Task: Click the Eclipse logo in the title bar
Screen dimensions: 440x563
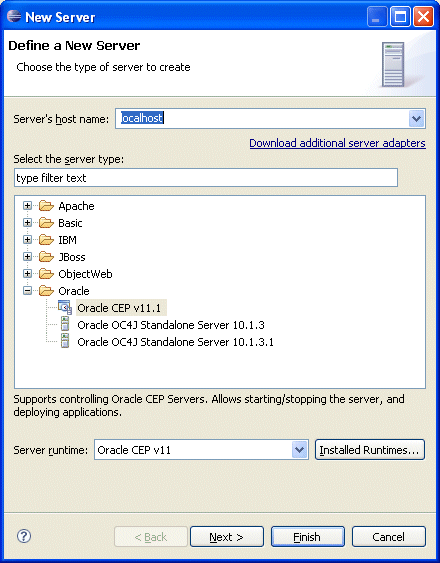Action: click(x=14, y=16)
